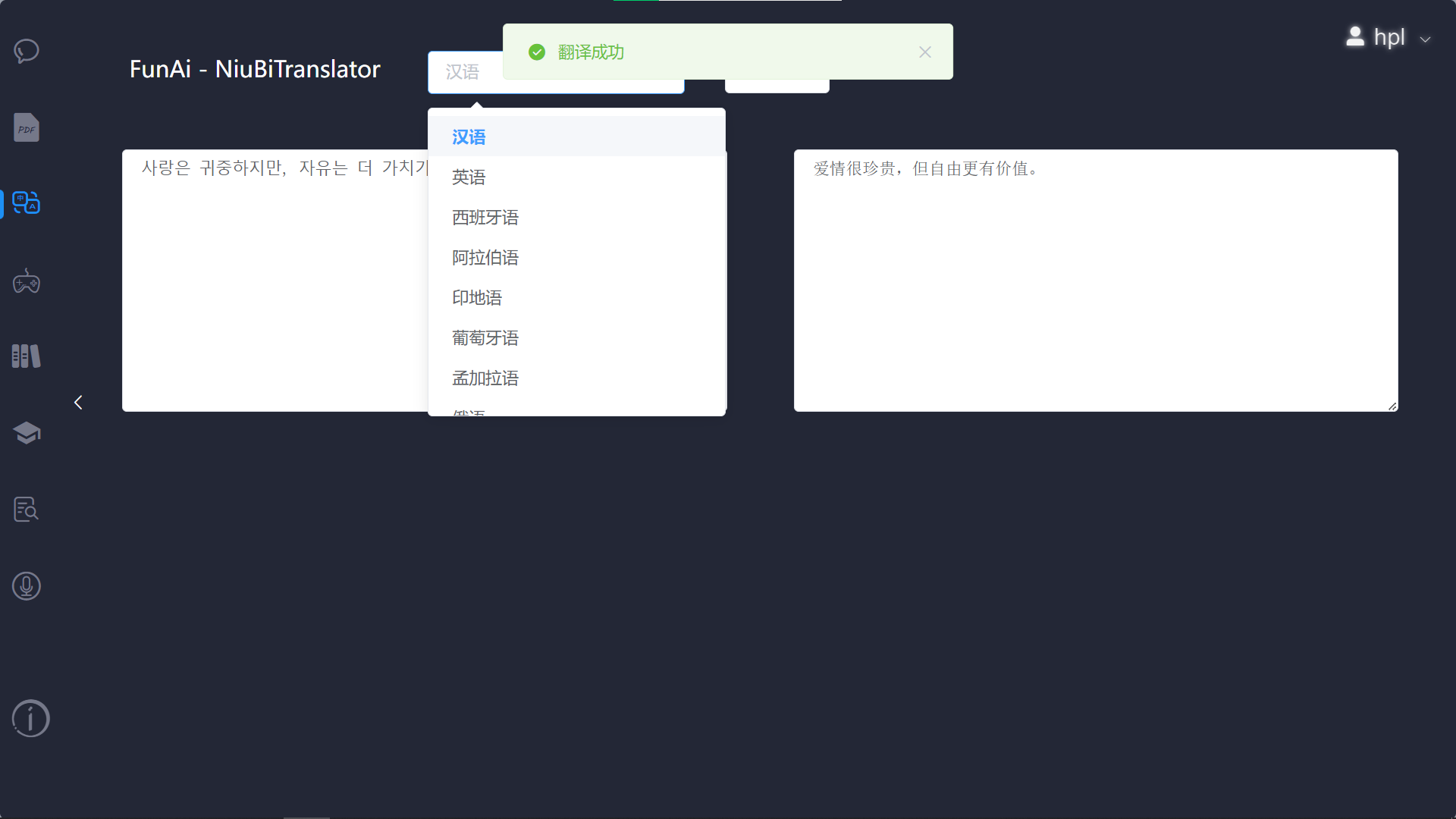Open the graduation cap sidebar icon
The width and height of the screenshot is (1456, 819).
27,432
